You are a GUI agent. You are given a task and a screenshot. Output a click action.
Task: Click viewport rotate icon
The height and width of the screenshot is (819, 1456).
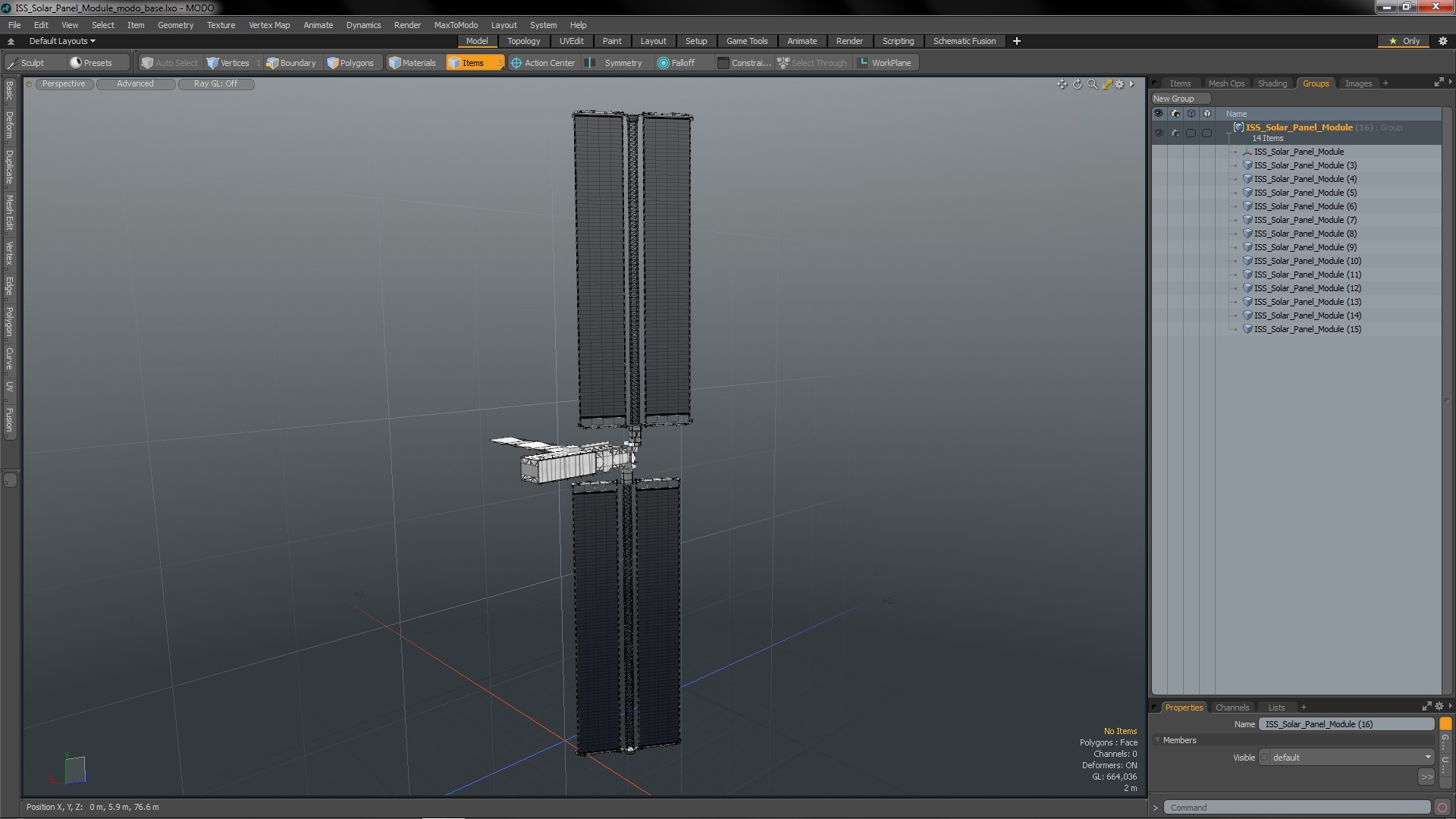[x=1077, y=84]
